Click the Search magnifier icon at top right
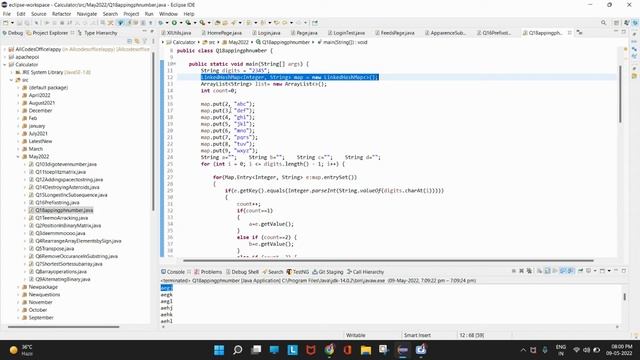This screenshot has width=640, height=360. (603, 23)
